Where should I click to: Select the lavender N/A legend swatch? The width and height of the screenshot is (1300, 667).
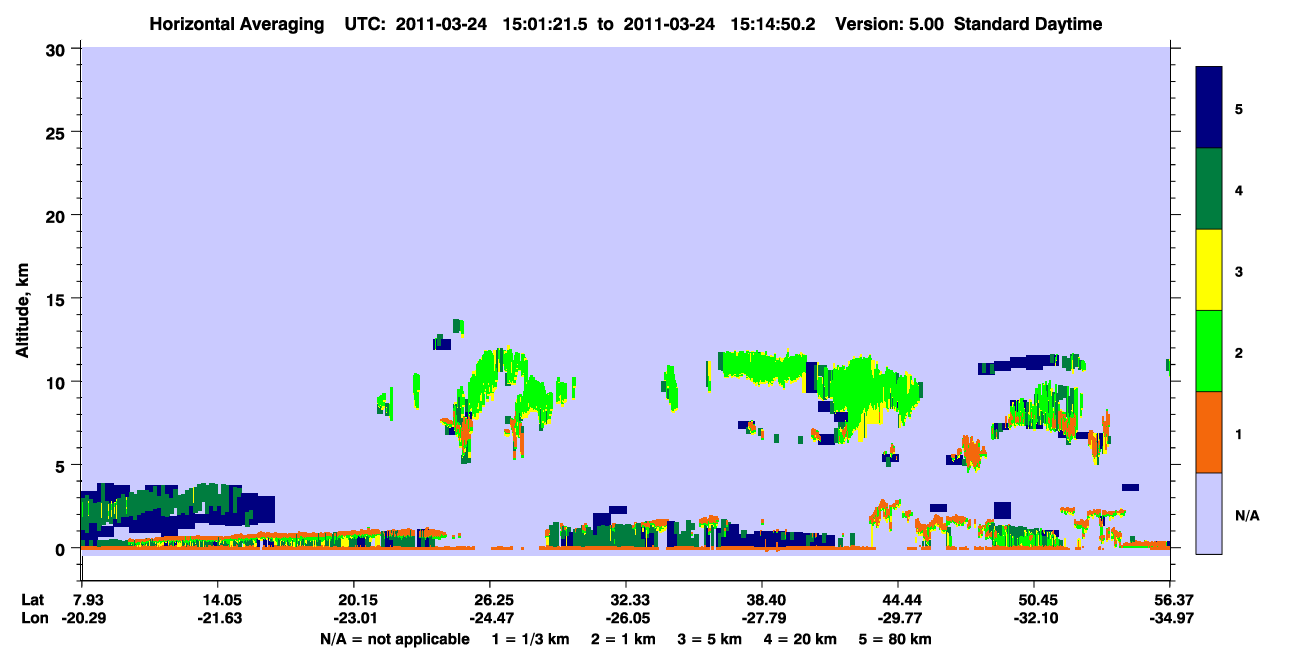tap(1210, 513)
